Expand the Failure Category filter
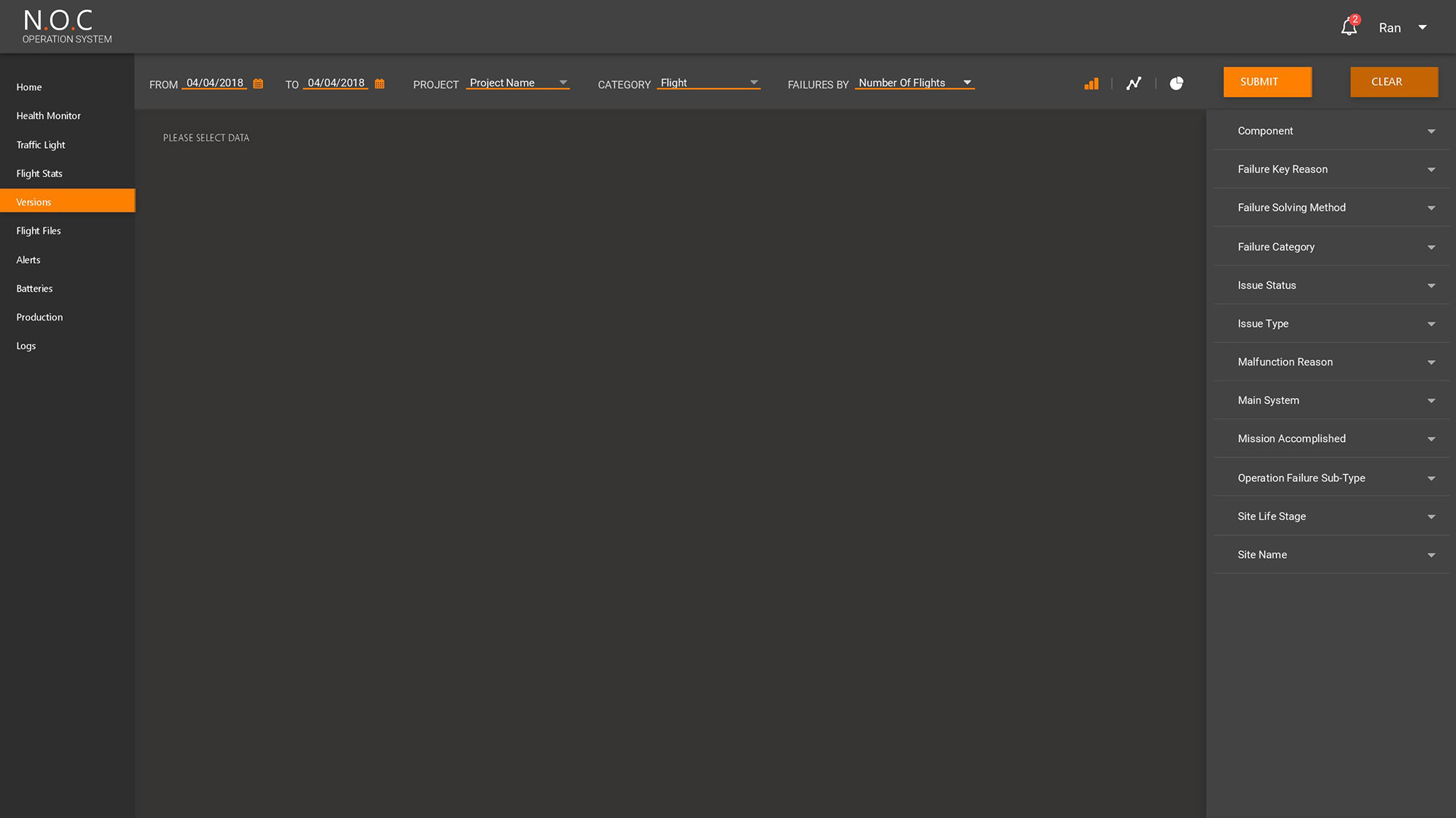Screen dimensions: 1456x818 pyautogui.click(x=1332, y=247)
